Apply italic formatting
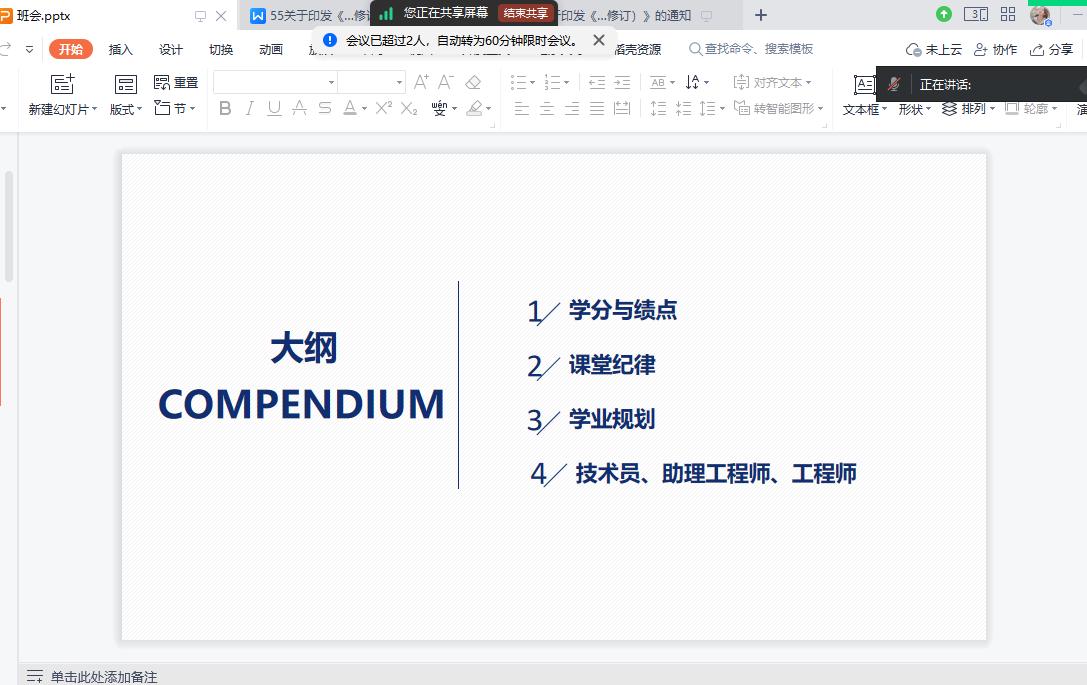 [249, 109]
